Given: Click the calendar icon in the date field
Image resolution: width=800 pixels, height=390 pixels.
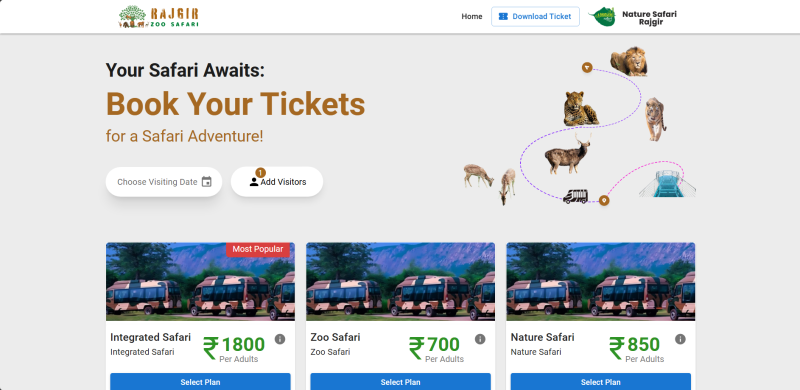Looking at the screenshot, I should 207,182.
